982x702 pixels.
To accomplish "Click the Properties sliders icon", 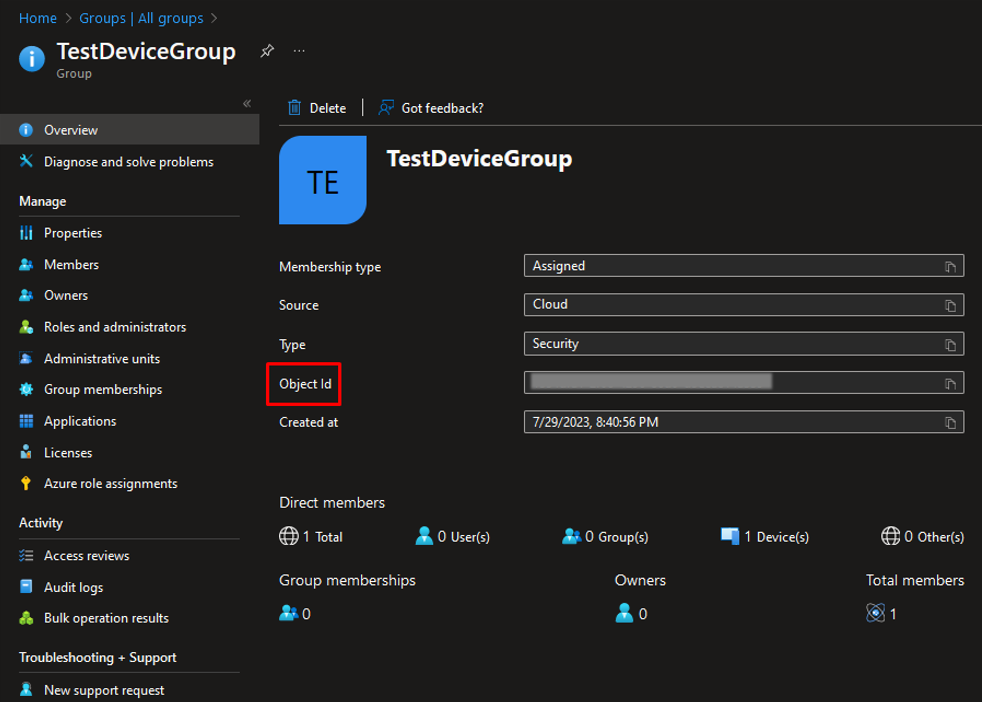I will (26, 233).
